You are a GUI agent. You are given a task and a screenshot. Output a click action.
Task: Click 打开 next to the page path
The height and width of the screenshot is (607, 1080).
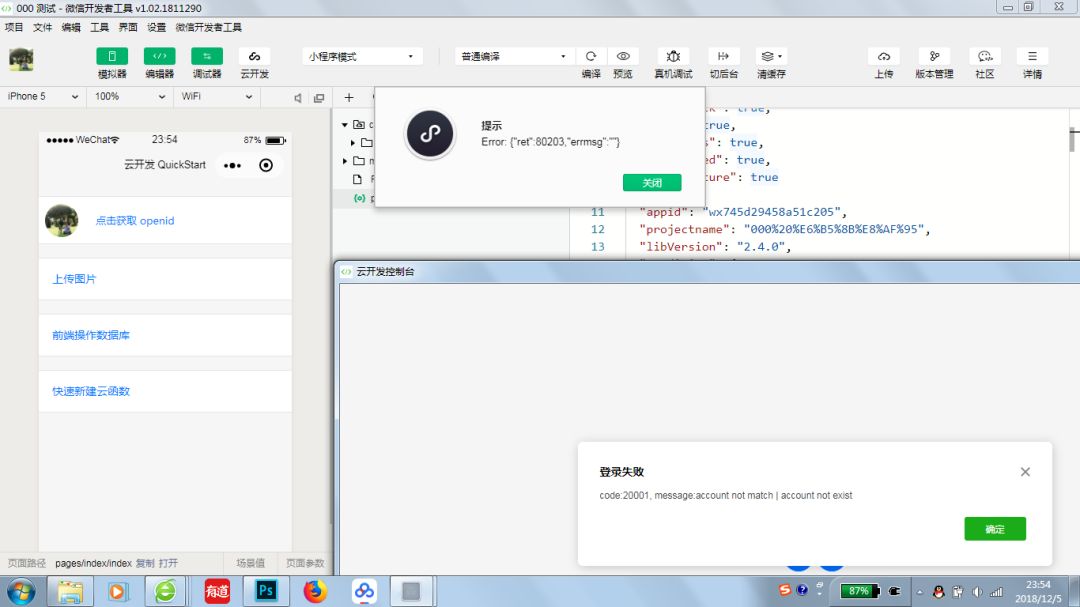tap(168, 563)
